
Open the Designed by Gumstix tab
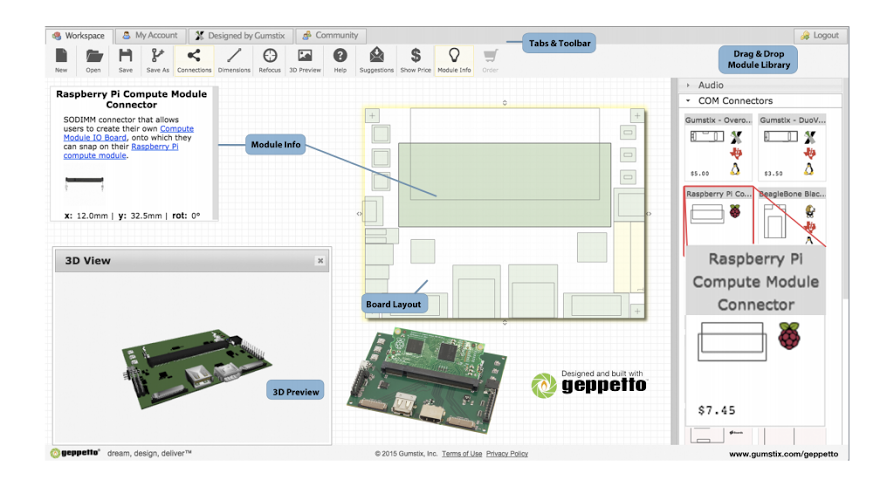tap(241, 35)
